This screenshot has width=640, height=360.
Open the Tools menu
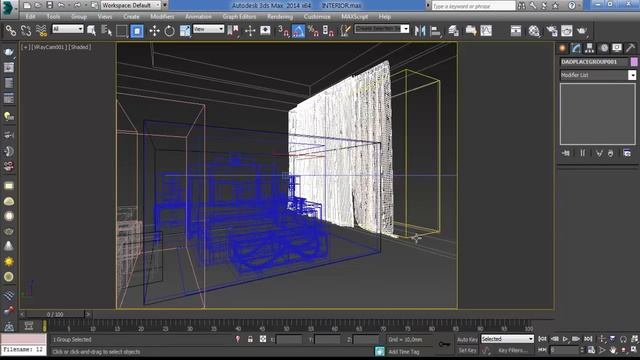point(53,17)
